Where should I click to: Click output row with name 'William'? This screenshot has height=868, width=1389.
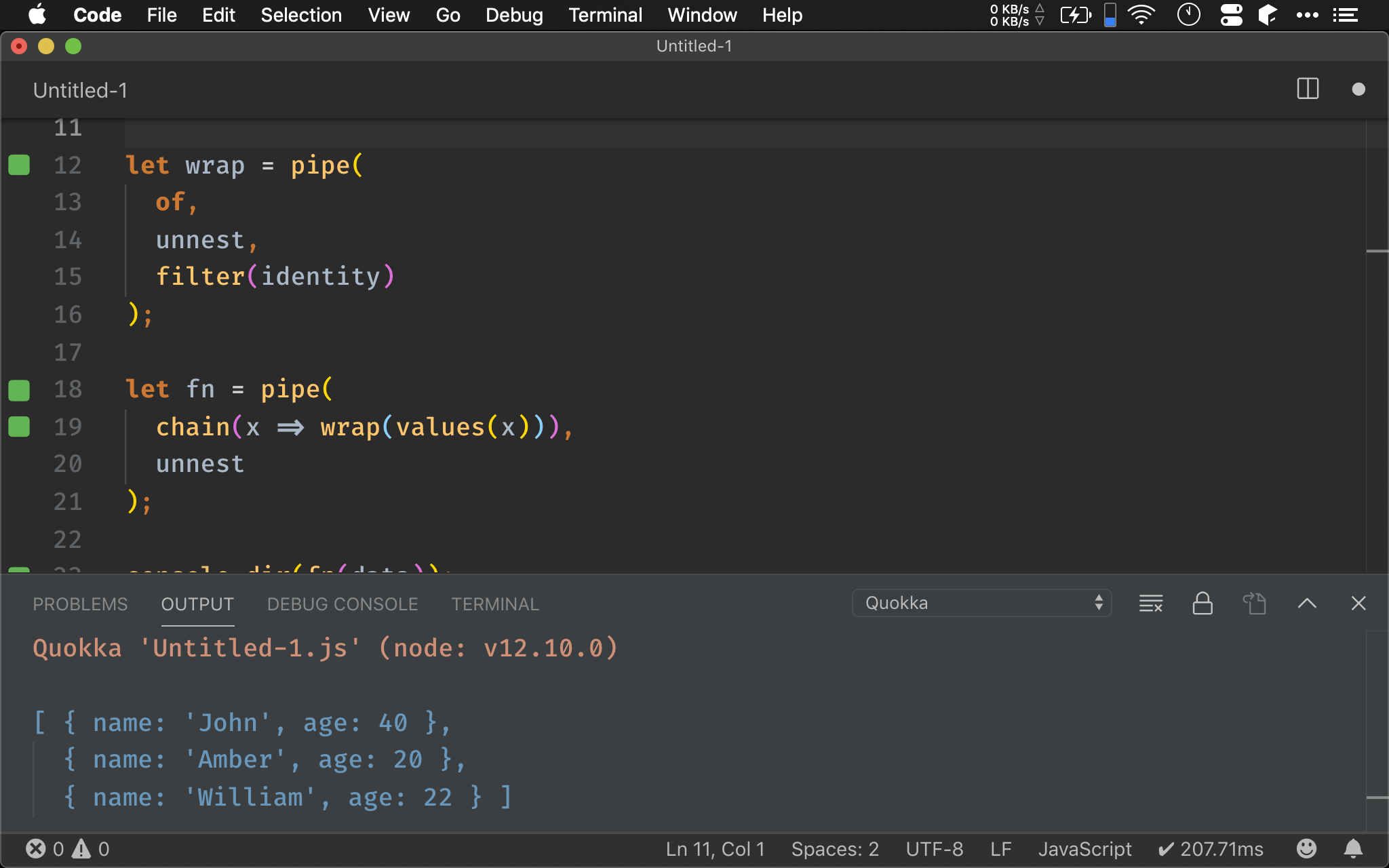[288, 797]
